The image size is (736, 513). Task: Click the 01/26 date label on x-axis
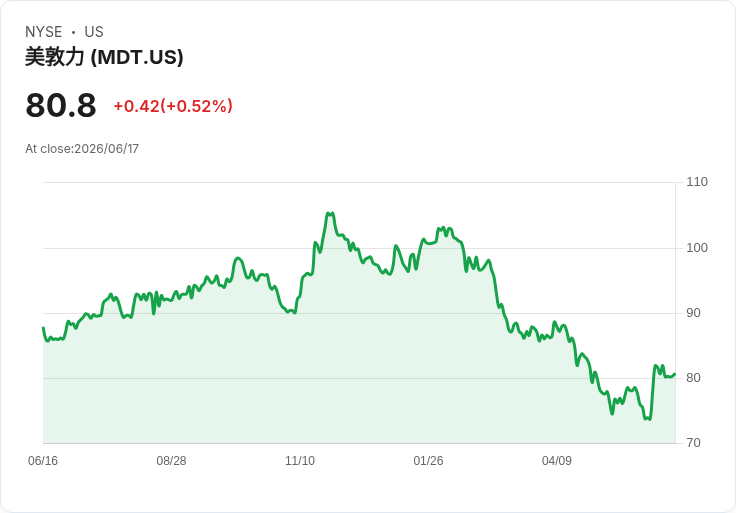(428, 461)
